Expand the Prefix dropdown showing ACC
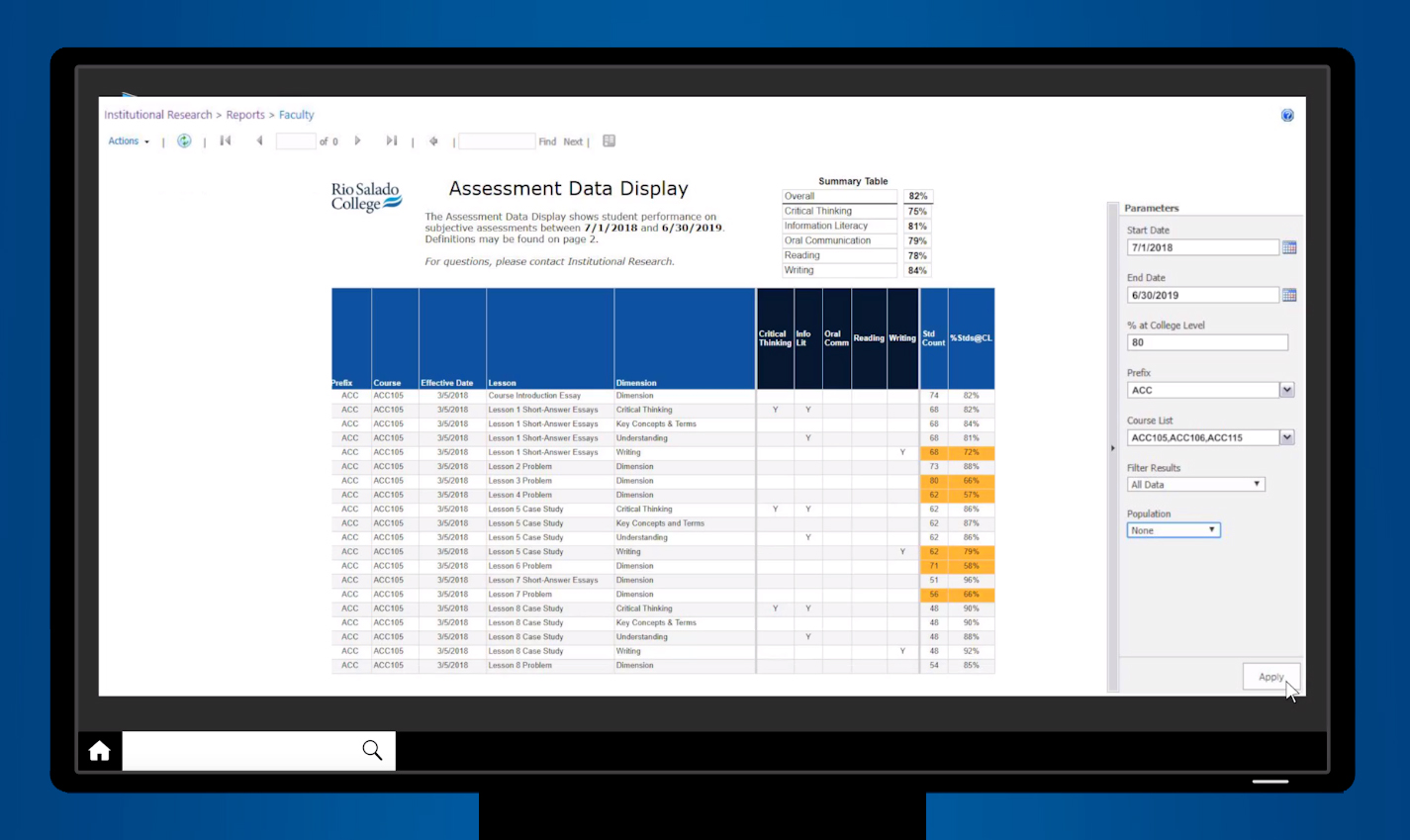Viewport: 1410px width, 840px height. [1288, 389]
